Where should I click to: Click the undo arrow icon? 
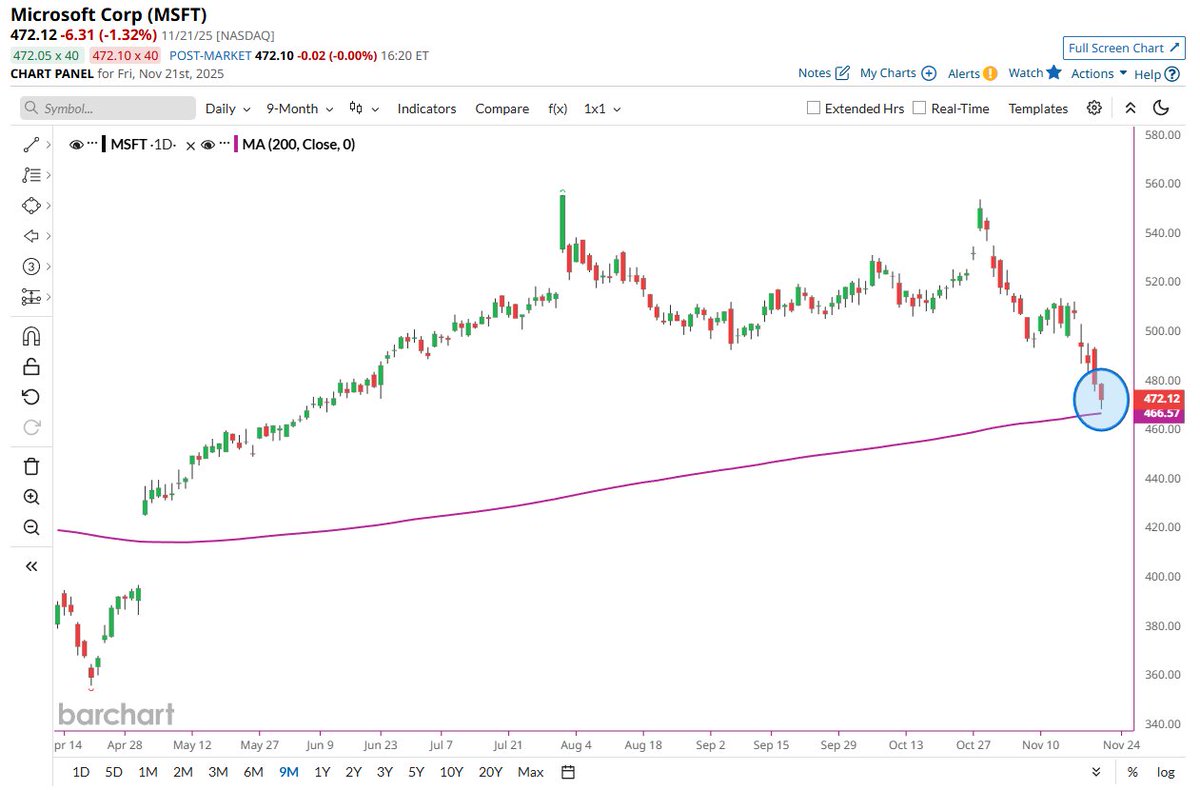[x=31, y=397]
